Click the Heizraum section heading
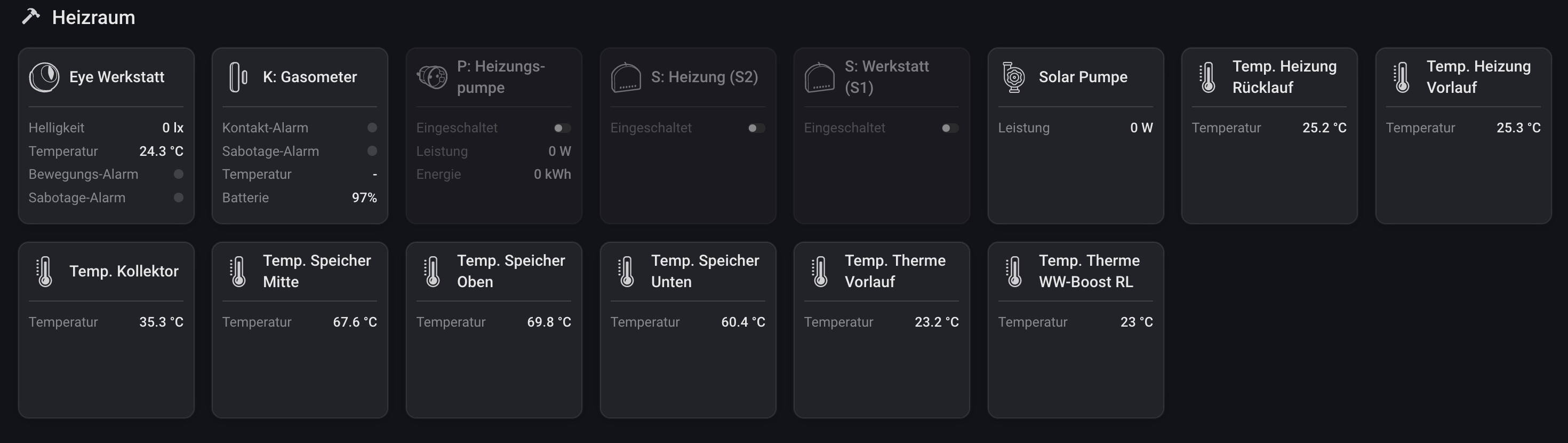The width and height of the screenshot is (1568, 443). point(93,18)
